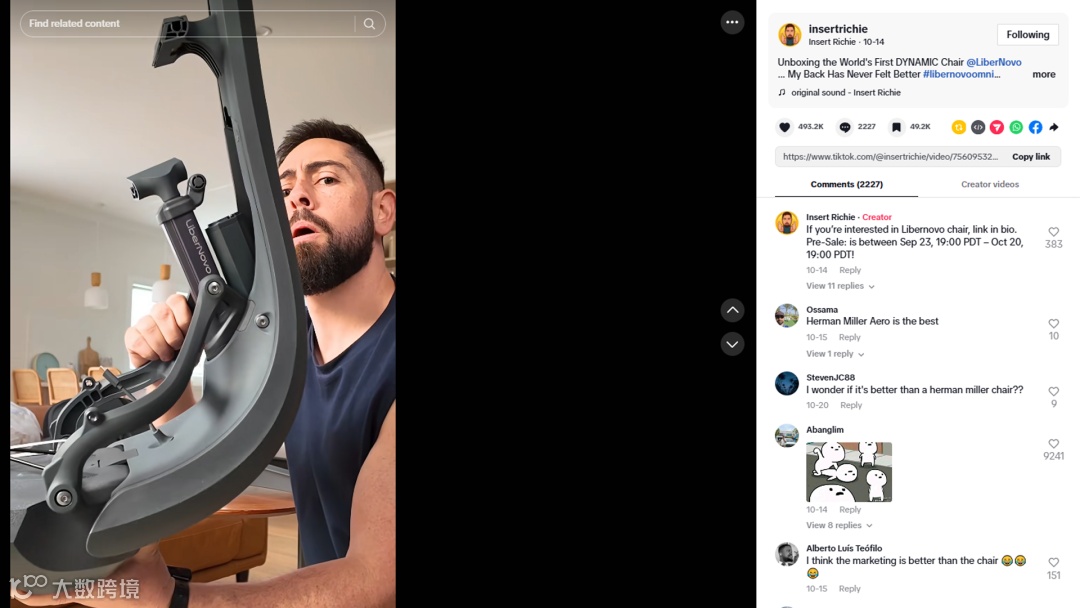
Task: Save video with bookmark icon
Action: [x=896, y=127]
